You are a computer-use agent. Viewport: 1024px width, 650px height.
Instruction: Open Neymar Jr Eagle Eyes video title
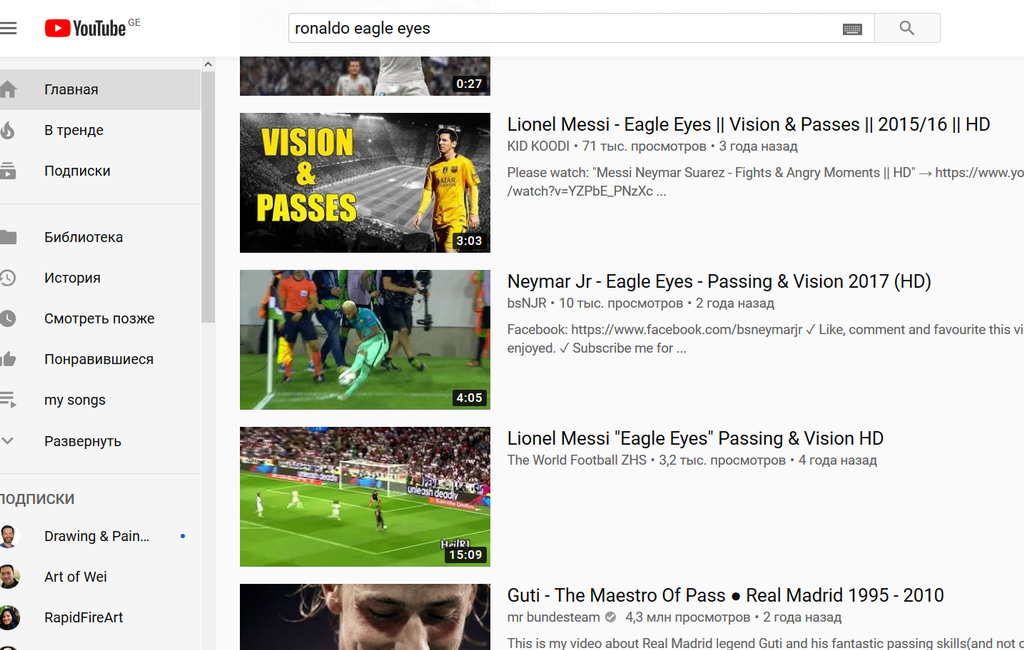719,282
